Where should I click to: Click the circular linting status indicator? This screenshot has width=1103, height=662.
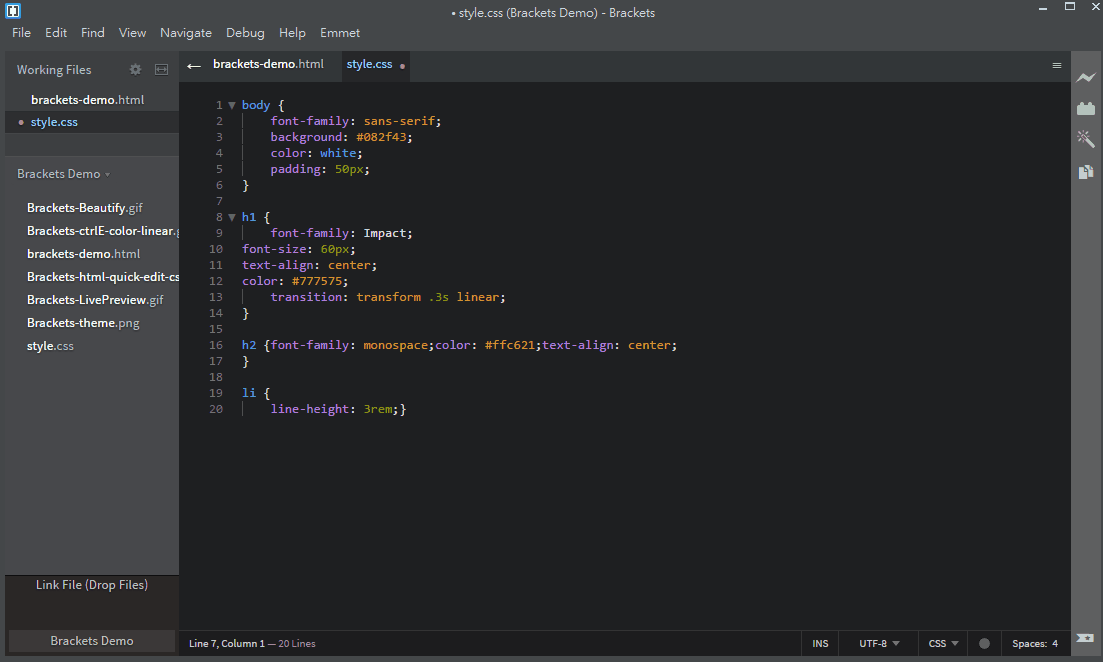tap(984, 644)
